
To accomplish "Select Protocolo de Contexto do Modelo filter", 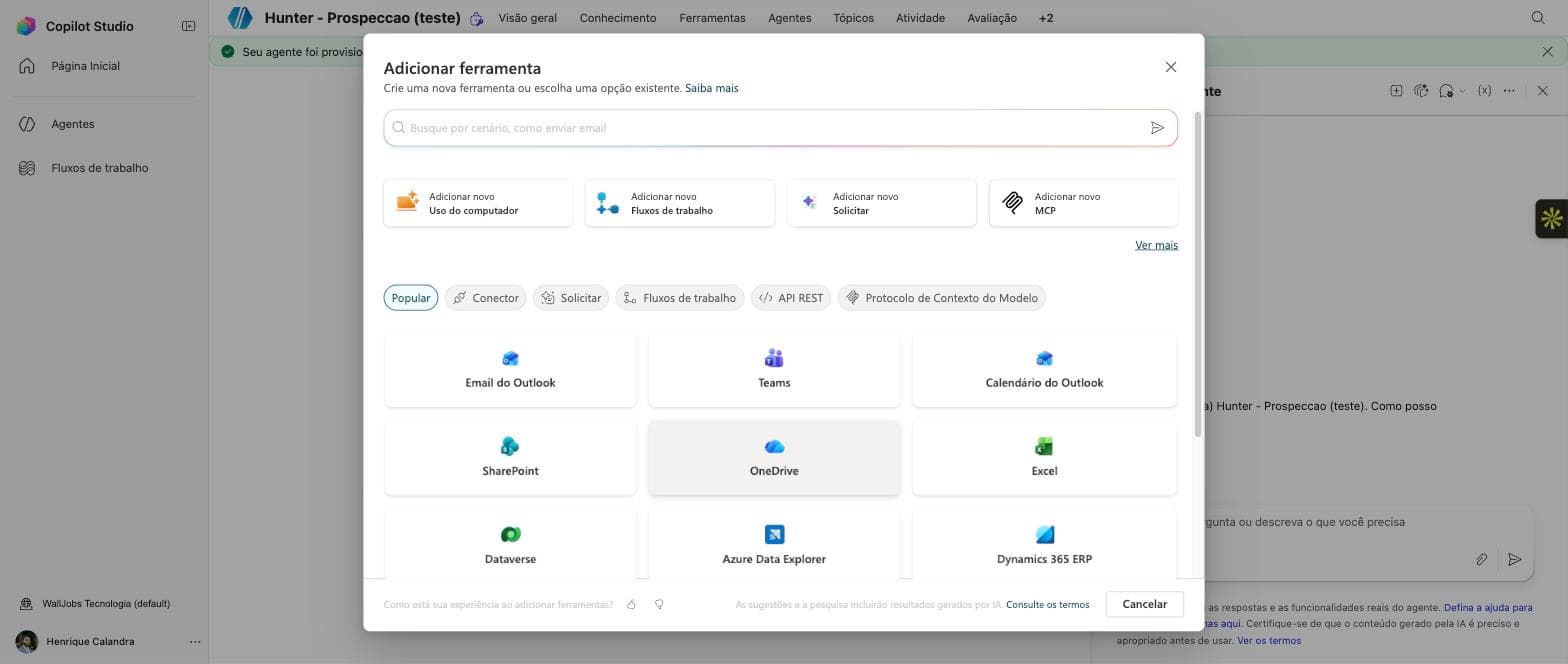I will tap(942, 298).
